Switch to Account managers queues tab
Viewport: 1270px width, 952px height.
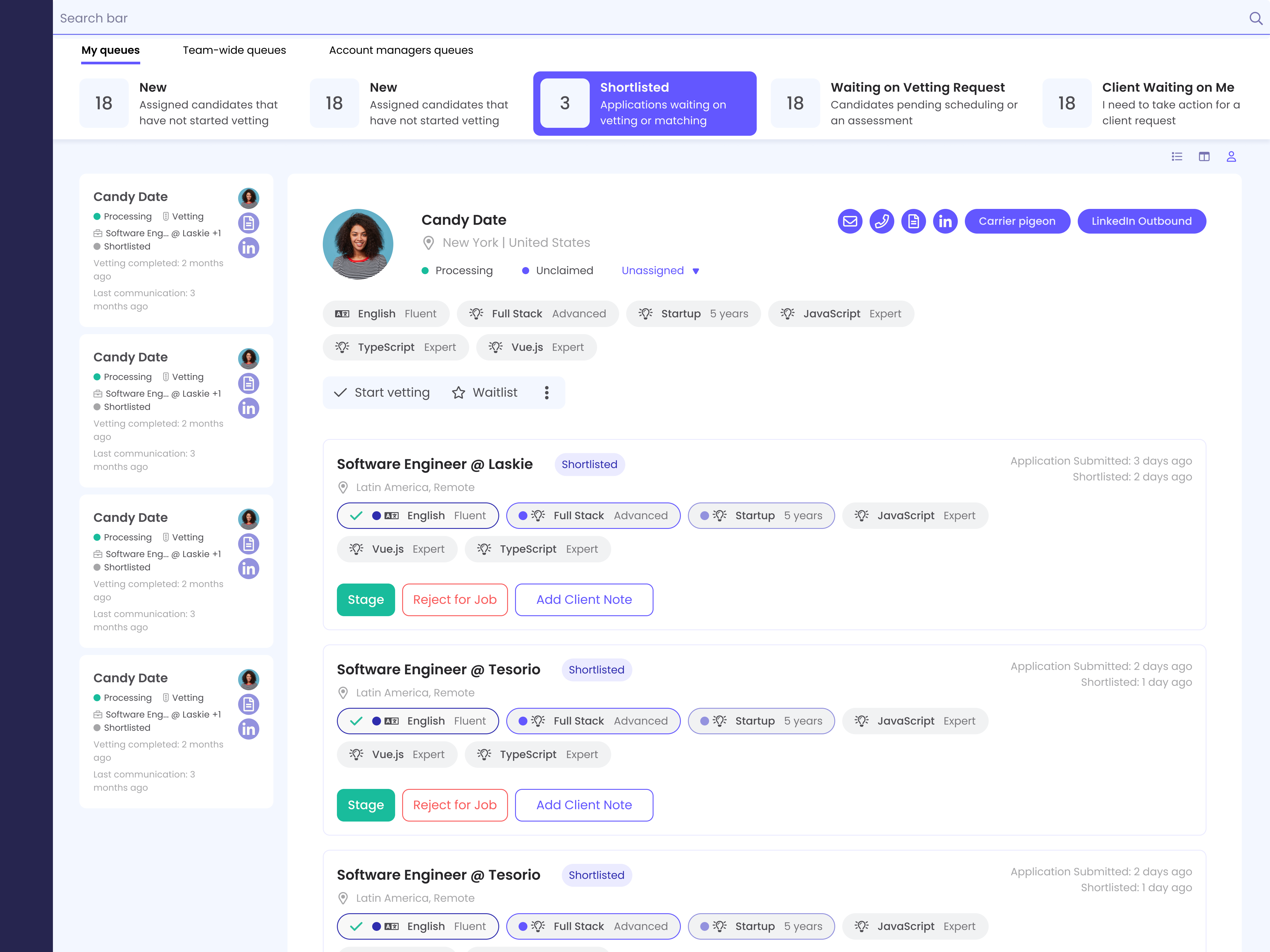click(x=401, y=51)
